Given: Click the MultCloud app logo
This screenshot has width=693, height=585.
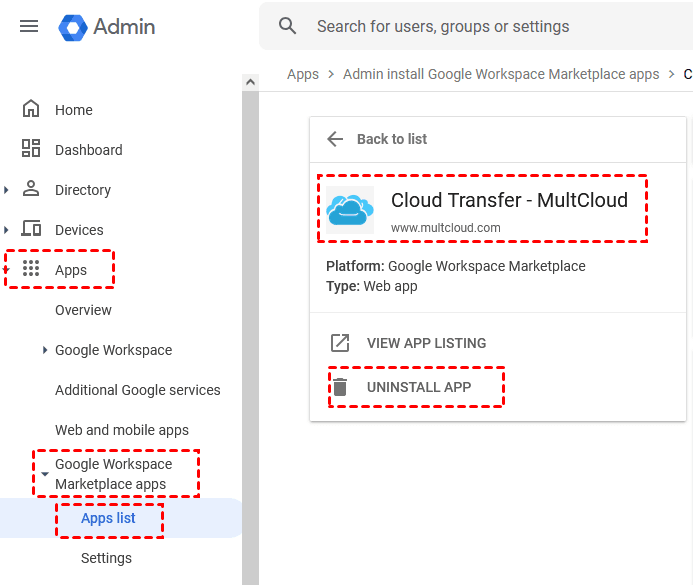Looking at the screenshot, I should coord(350,209).
